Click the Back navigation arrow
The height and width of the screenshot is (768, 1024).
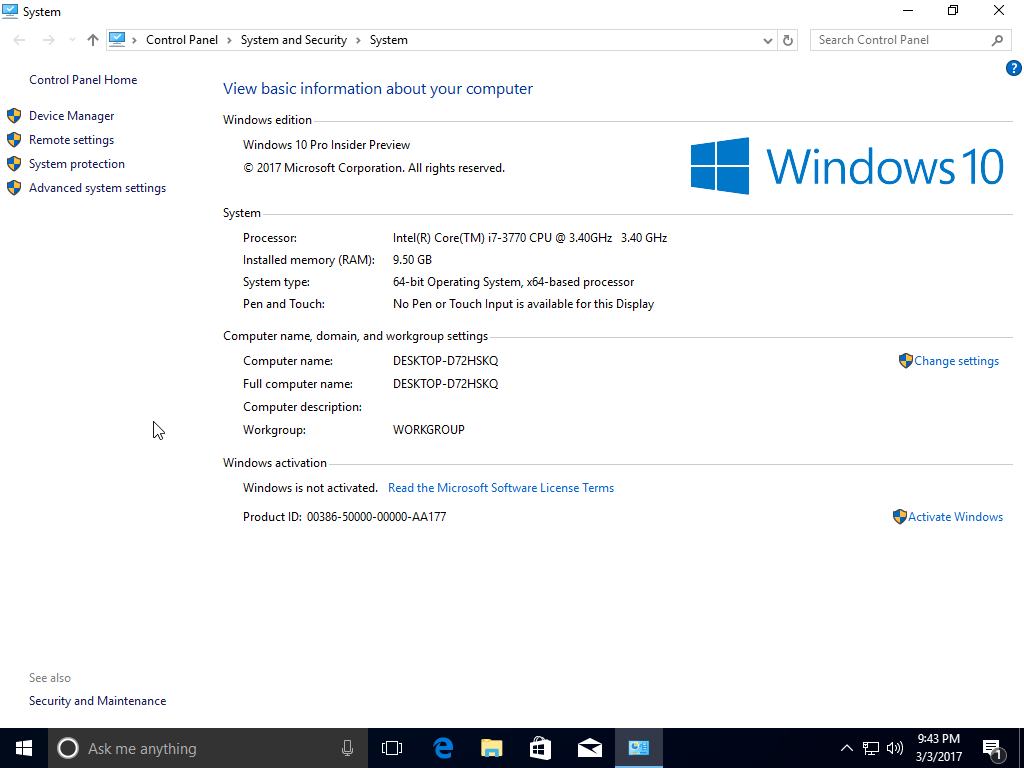point(20,40)
